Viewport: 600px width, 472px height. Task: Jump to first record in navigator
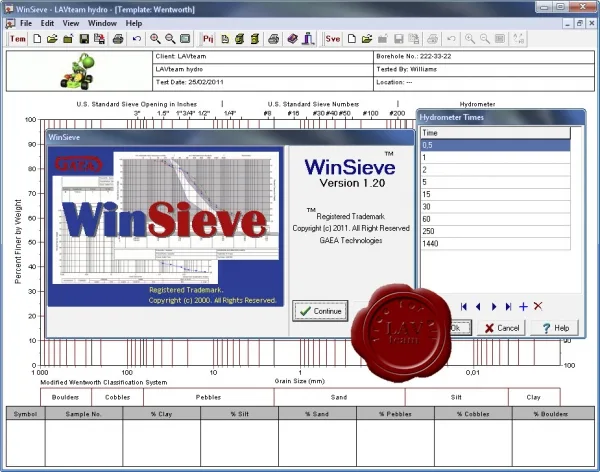pyautogui.click(x=464, y=307)
